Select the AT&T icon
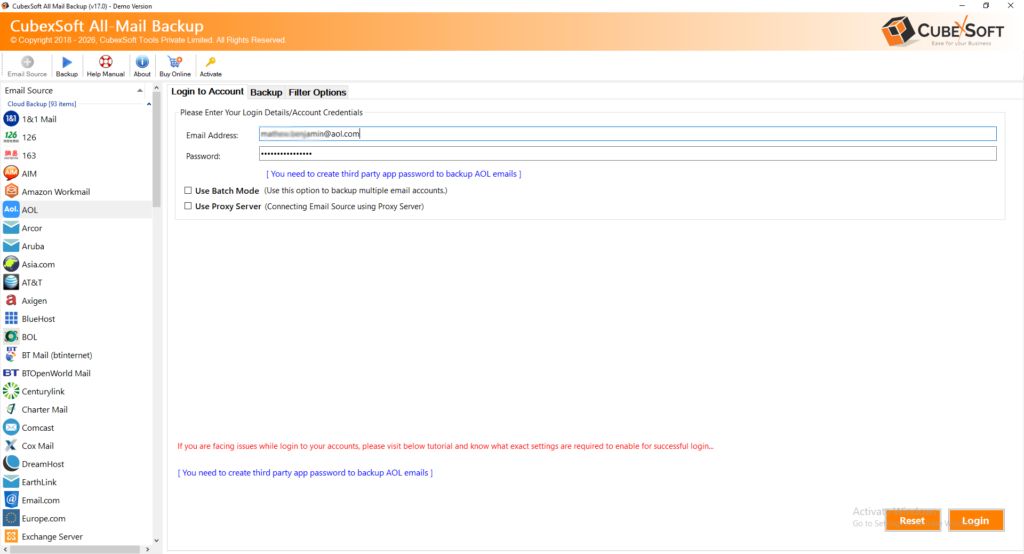1024x554 pixels. pyautogui.click(x=11, y=282)
